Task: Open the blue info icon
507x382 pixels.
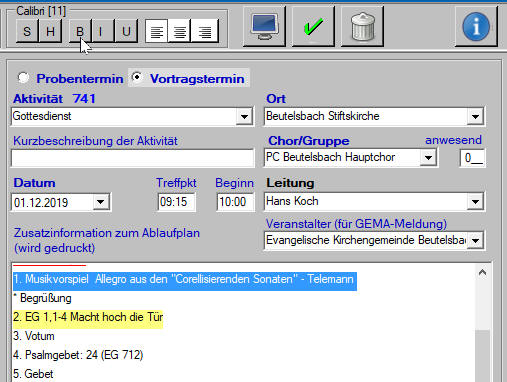Action: (x=476, y=26)
